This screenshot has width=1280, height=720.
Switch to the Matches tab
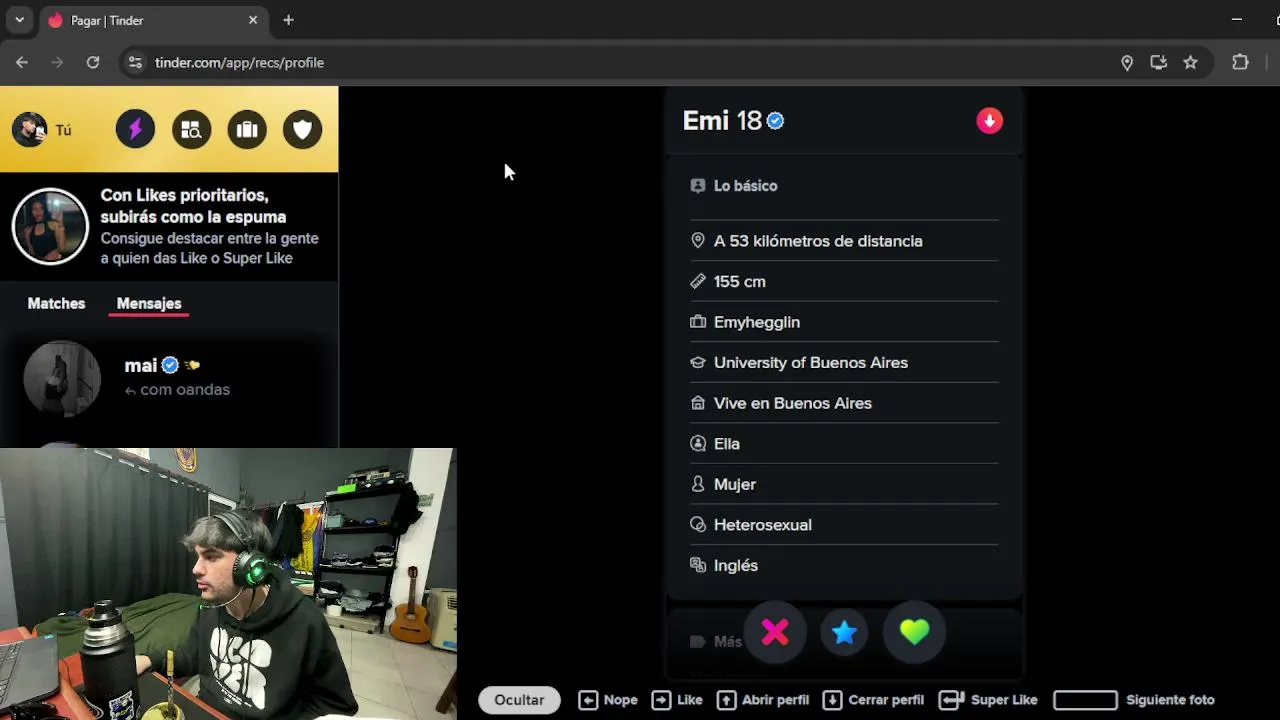click(56, 303)
